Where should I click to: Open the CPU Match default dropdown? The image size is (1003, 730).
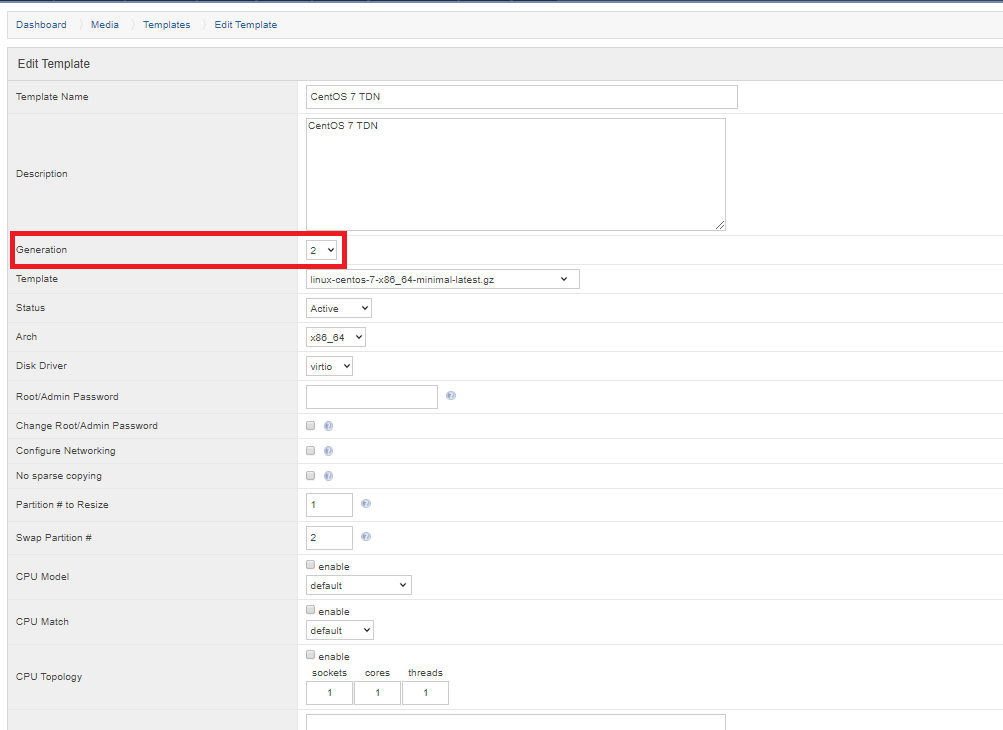pyautogui.click(x=340, y=630)
